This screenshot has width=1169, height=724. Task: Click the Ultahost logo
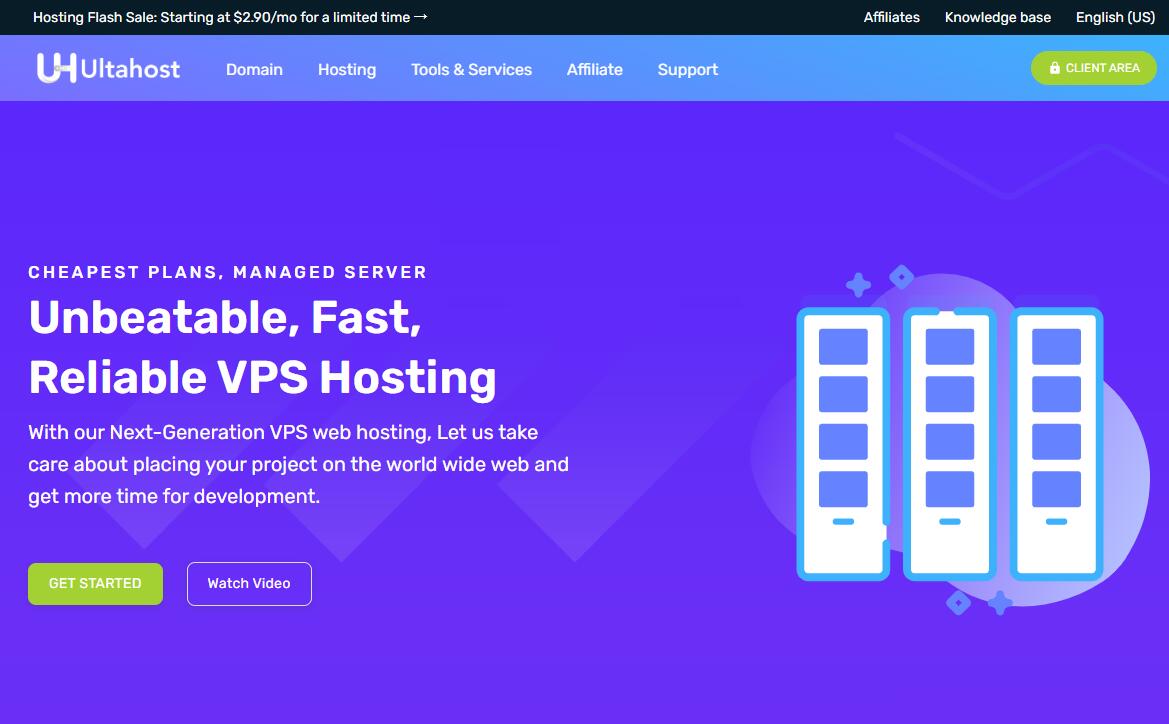point(108,68)
